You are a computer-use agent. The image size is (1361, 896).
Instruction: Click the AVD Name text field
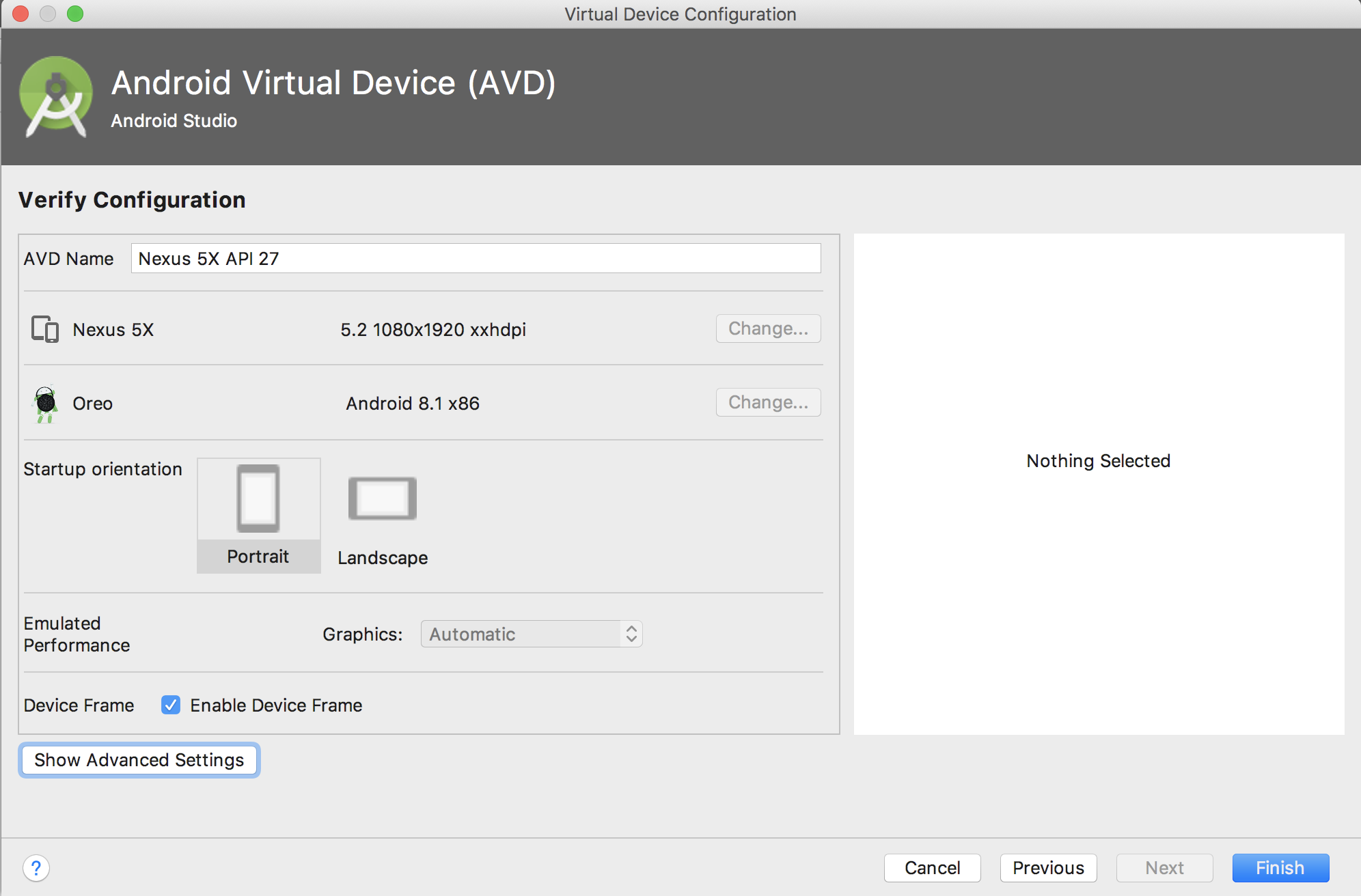pyautogui.click(x=476, y=258)
